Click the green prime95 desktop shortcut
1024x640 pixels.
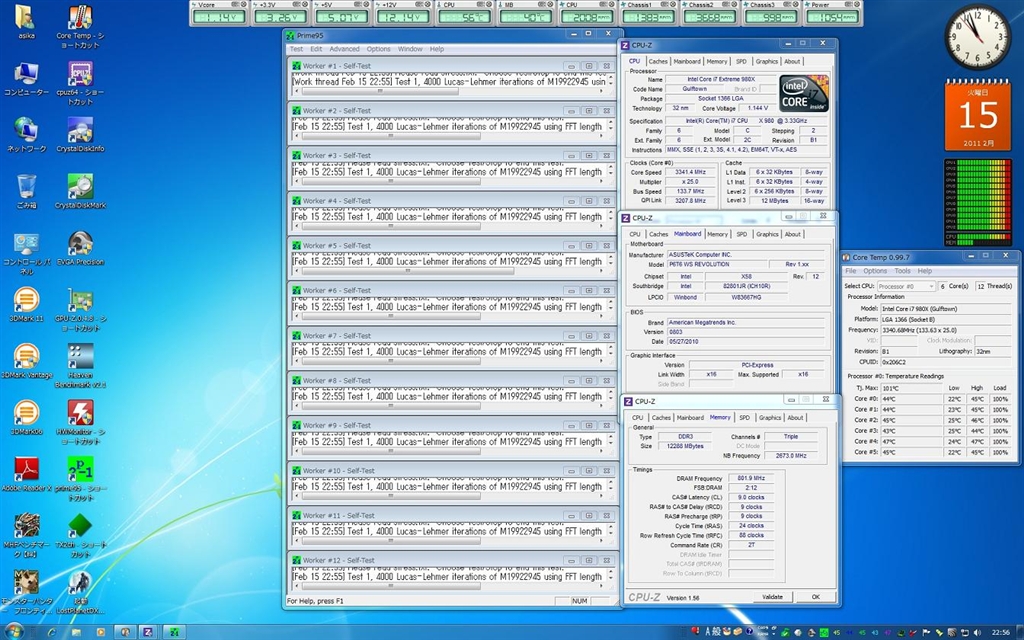click(81, 469)
